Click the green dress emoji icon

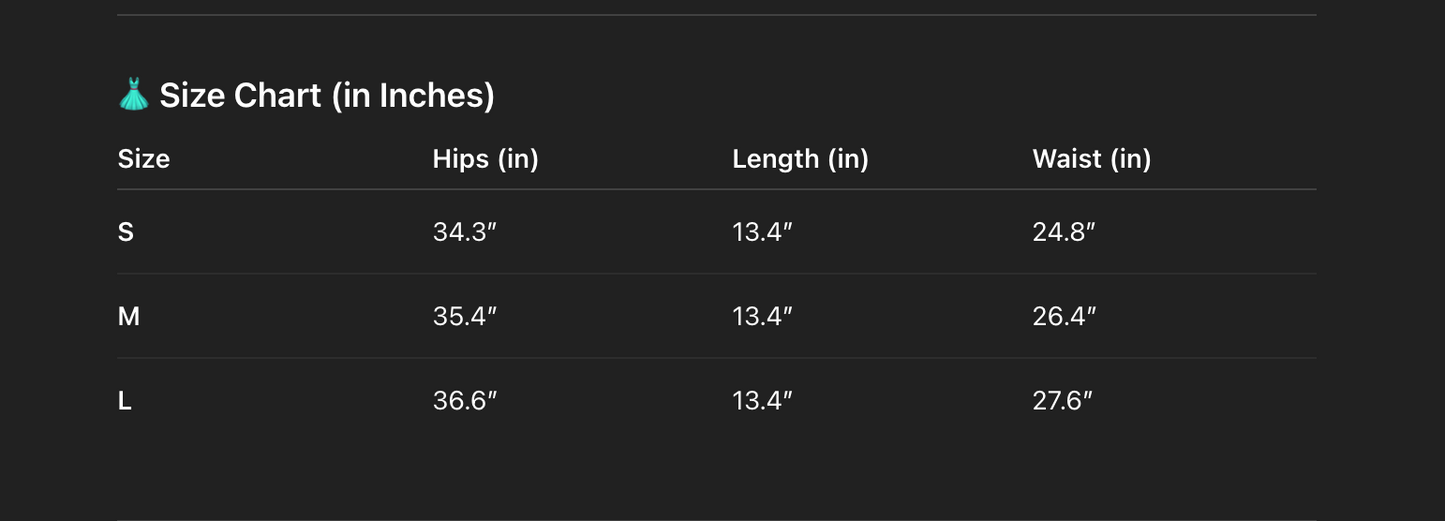[x=133, y=95]
